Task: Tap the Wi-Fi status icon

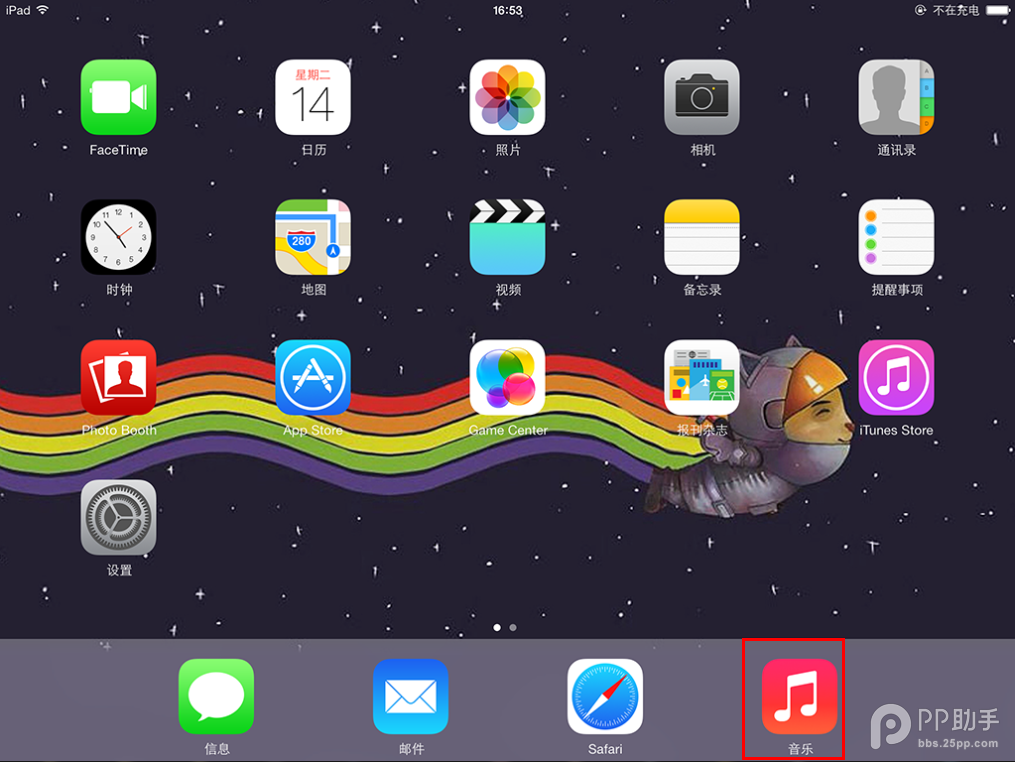Action: (43, 10)
